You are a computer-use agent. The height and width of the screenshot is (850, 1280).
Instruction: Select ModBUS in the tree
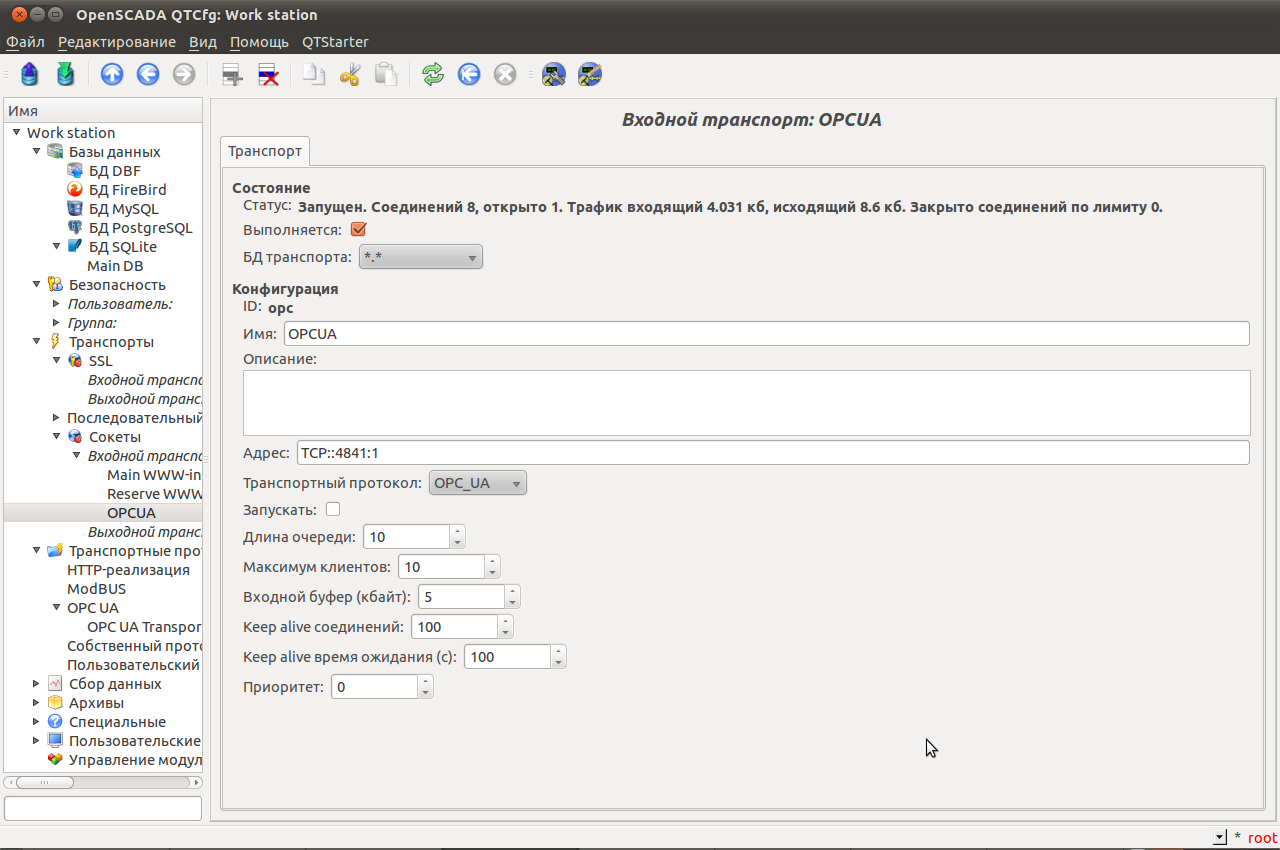96,589
